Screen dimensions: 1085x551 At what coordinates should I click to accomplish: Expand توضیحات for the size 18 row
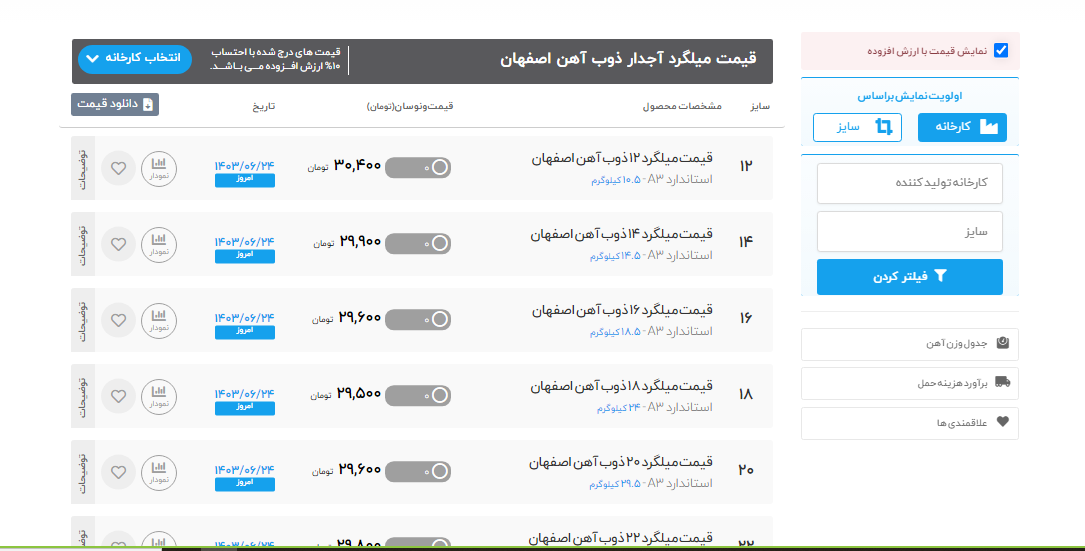(83, 396)
